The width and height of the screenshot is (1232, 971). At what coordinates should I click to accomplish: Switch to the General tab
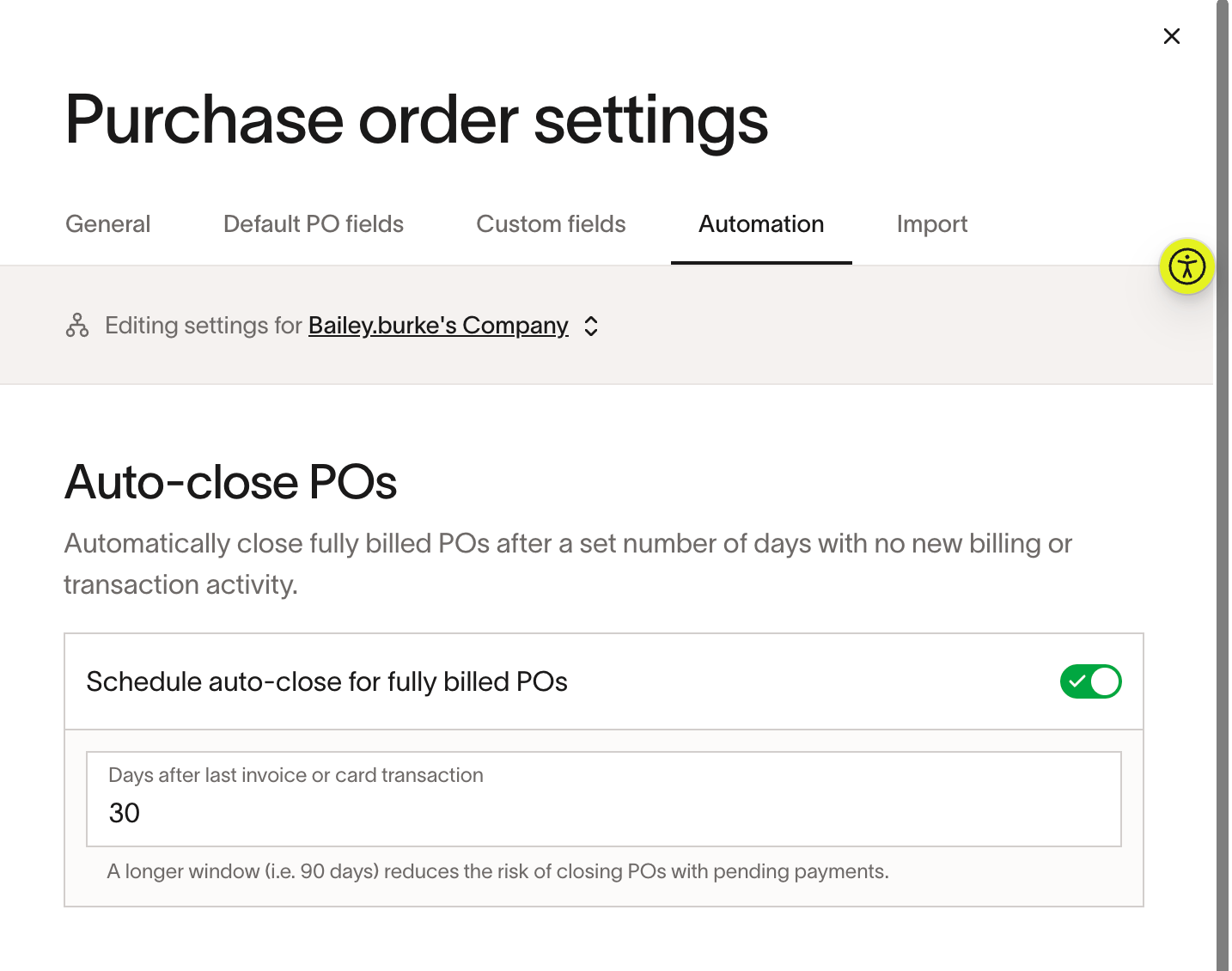click(108, 224)
